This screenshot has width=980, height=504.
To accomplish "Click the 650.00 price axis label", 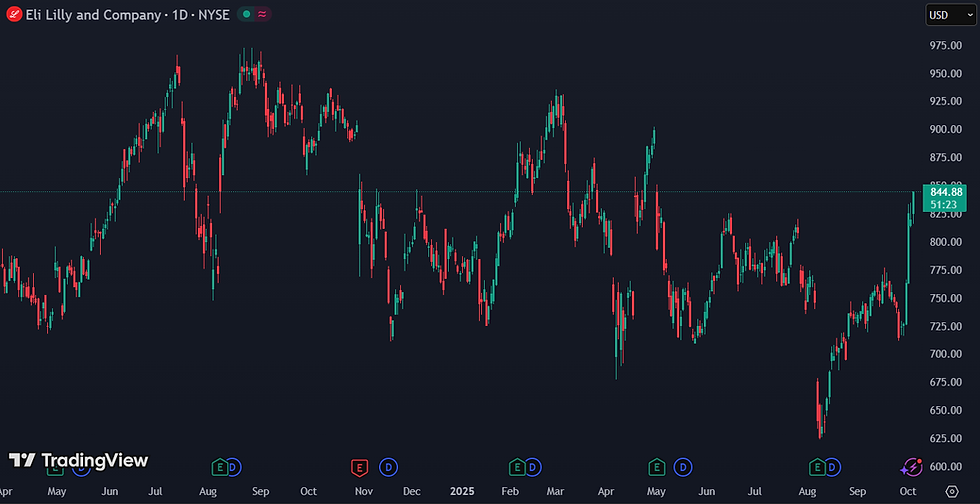I will tap(946, 410).
